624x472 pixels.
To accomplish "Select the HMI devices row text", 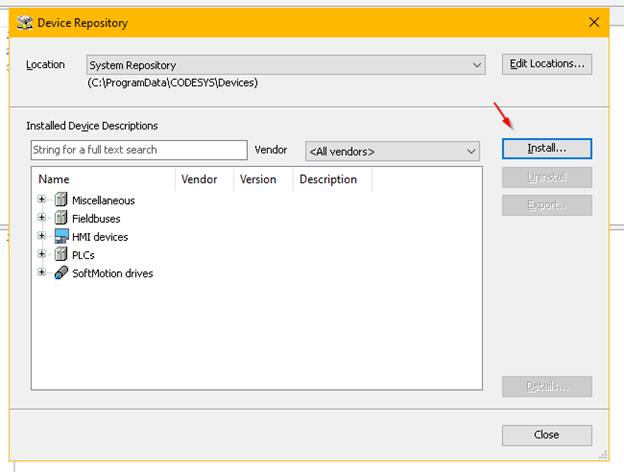I will [x=100, y=237].
